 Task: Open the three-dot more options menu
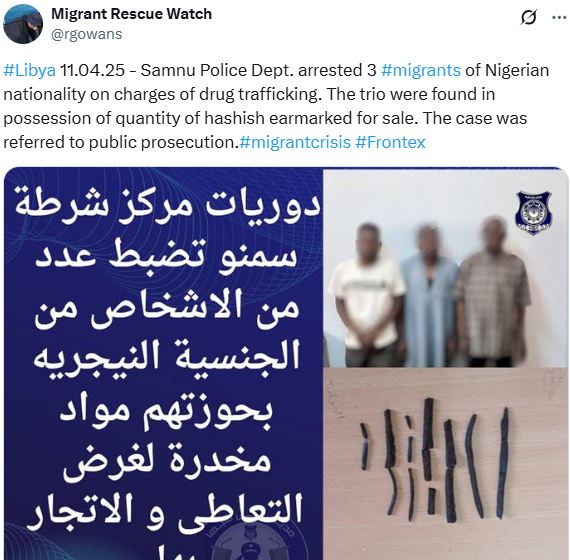[559, 17]
